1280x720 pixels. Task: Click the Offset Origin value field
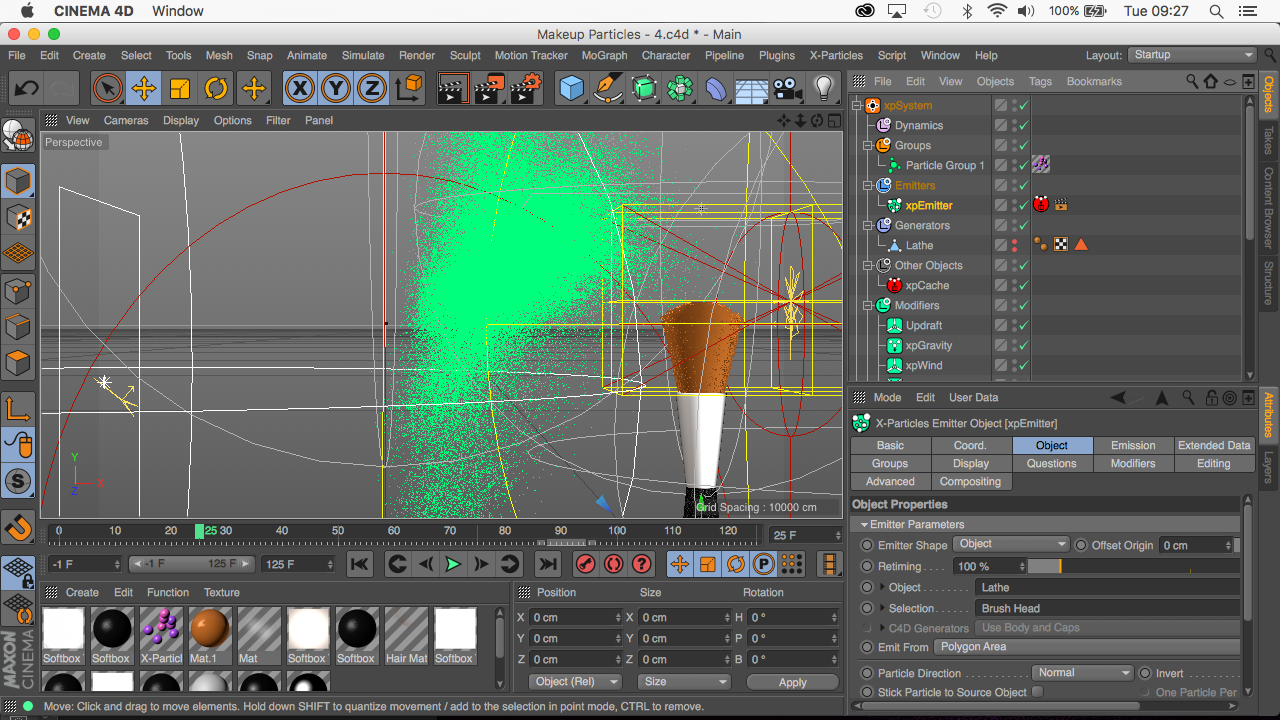click(x=1196, y=545)
